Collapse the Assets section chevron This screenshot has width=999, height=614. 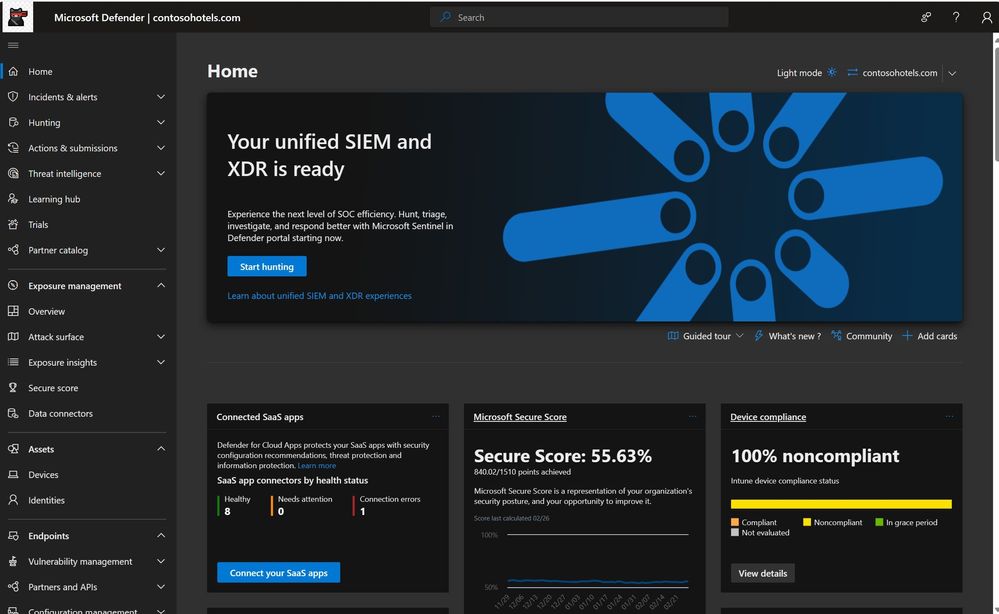pos(161,448)
